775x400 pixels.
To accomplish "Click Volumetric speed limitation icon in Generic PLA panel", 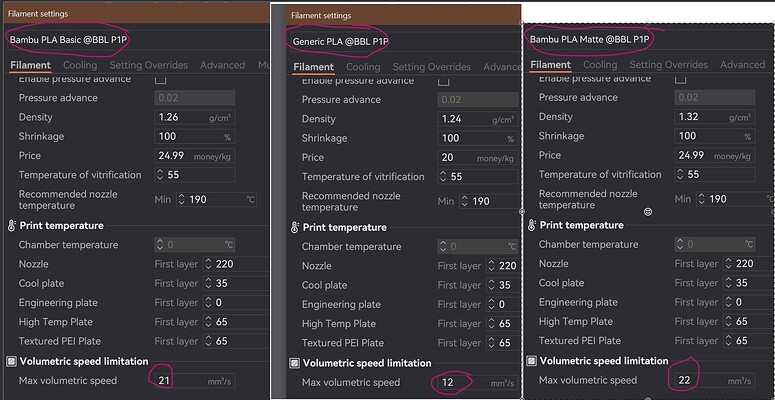I will click(295, 363).
